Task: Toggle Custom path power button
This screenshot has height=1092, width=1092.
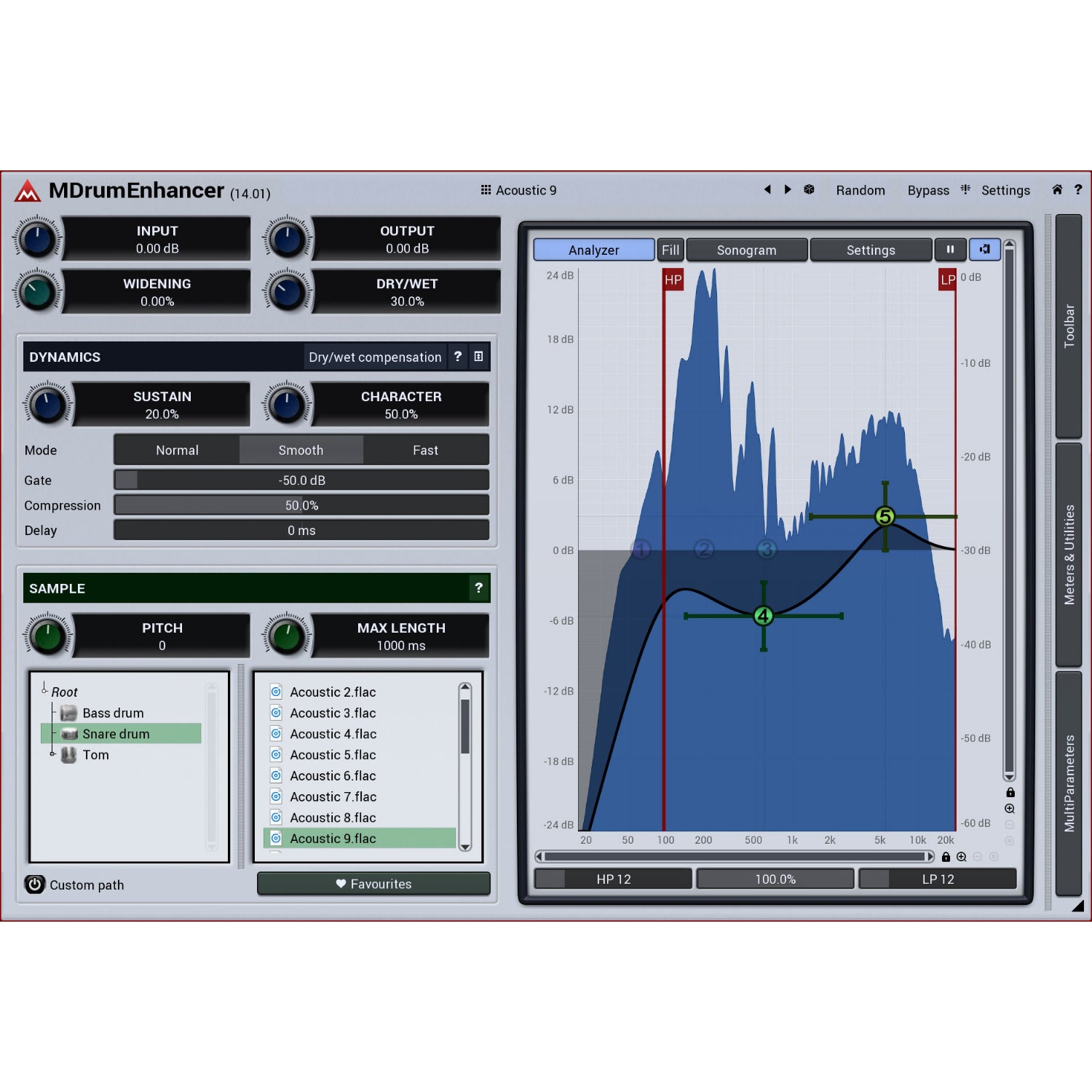Action: pyautogui.click(x=34, y=884)
